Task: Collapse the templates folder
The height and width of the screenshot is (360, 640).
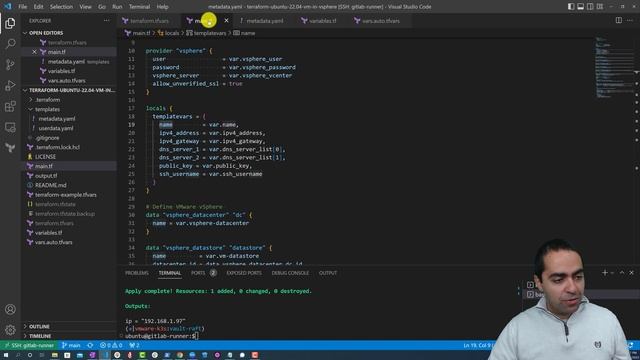Action: click(x=47, y=109)
